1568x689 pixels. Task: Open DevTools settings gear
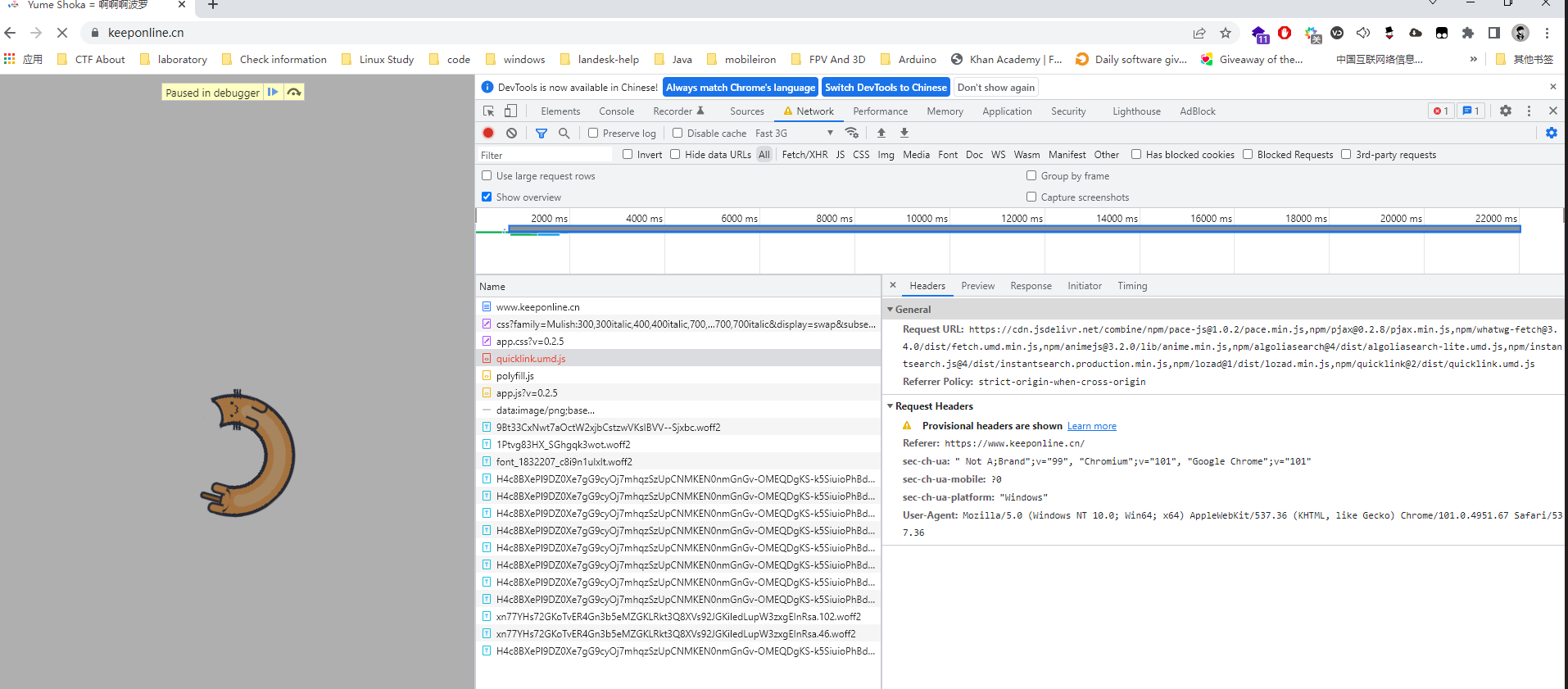[1505, 111]
